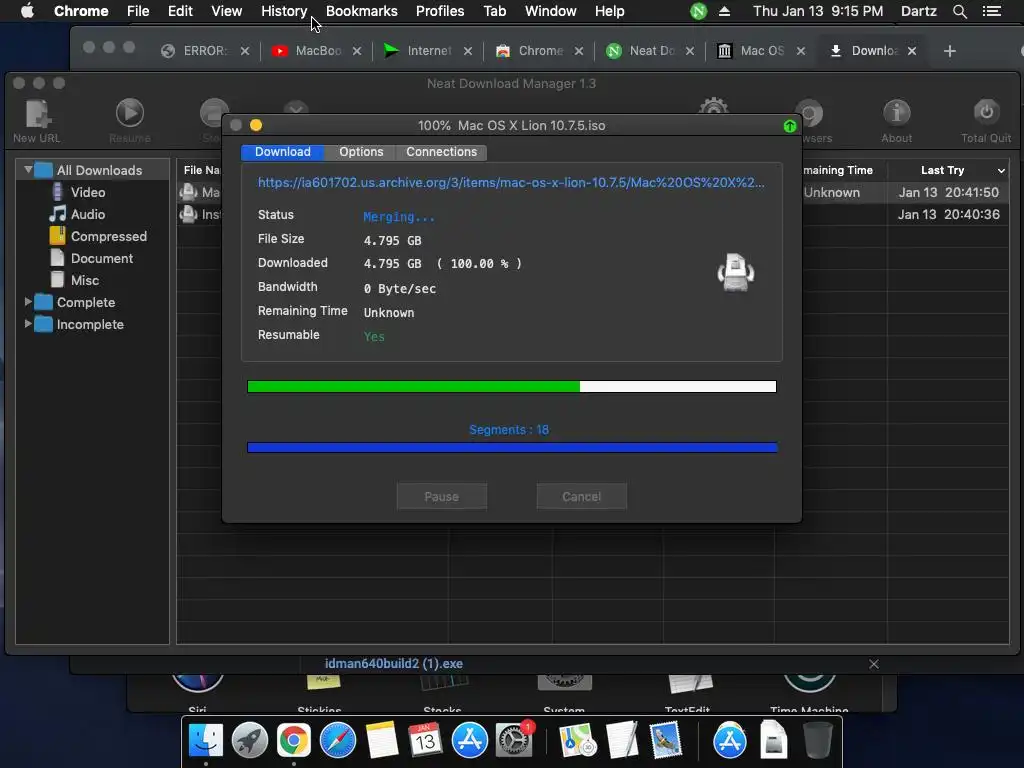
Task: Switch to the Internet browser tab
Action: pos(428,51)
